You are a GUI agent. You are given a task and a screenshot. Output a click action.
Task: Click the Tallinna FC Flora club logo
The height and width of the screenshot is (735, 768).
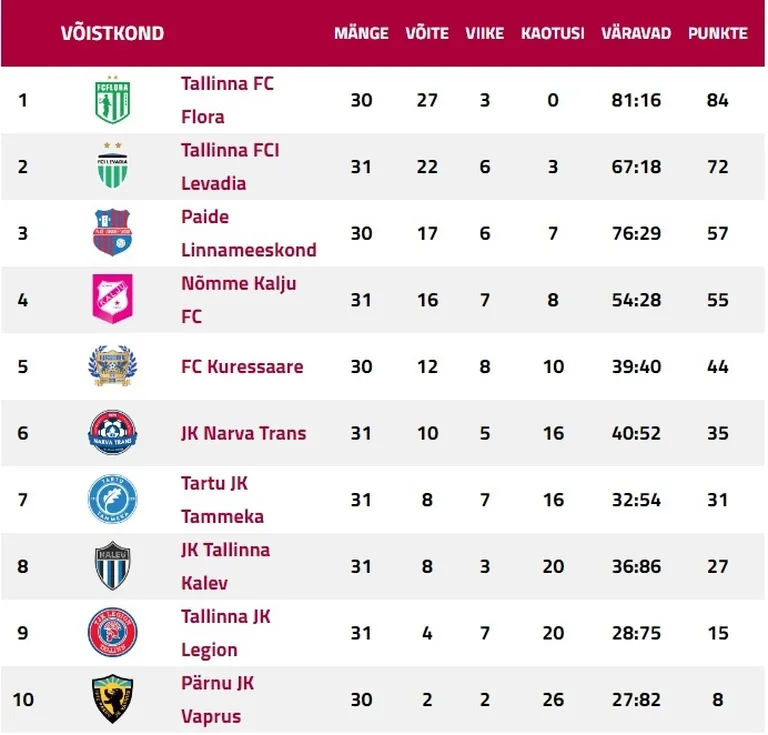(112, 99)
